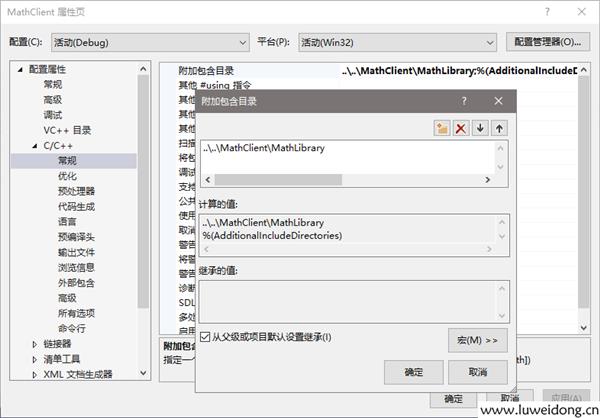Click the 宏(M) >> button
This screenshot has width=600, height=418.
[477, 340]
